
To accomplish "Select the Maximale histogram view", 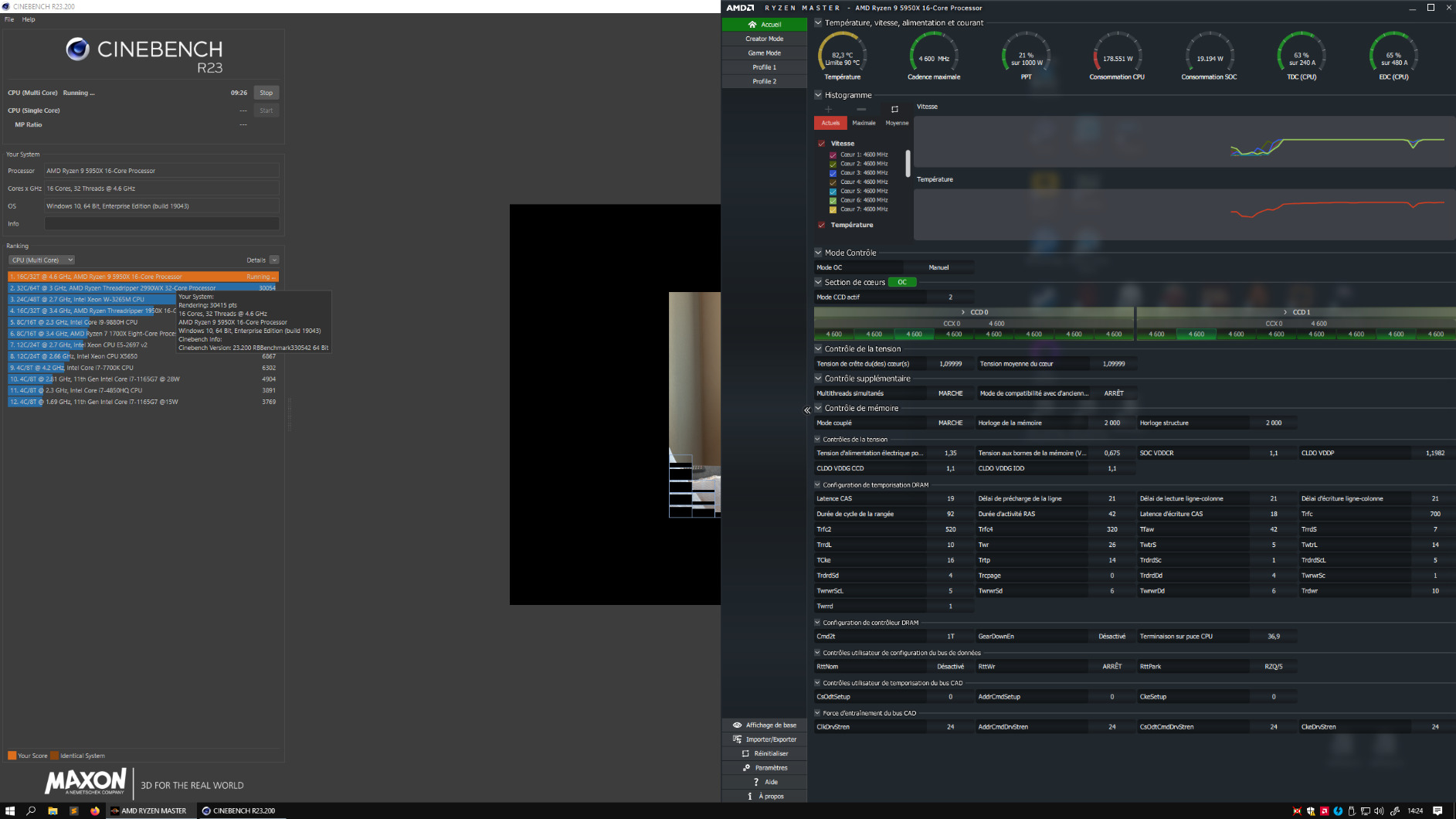I will click(x=864, y=123).
